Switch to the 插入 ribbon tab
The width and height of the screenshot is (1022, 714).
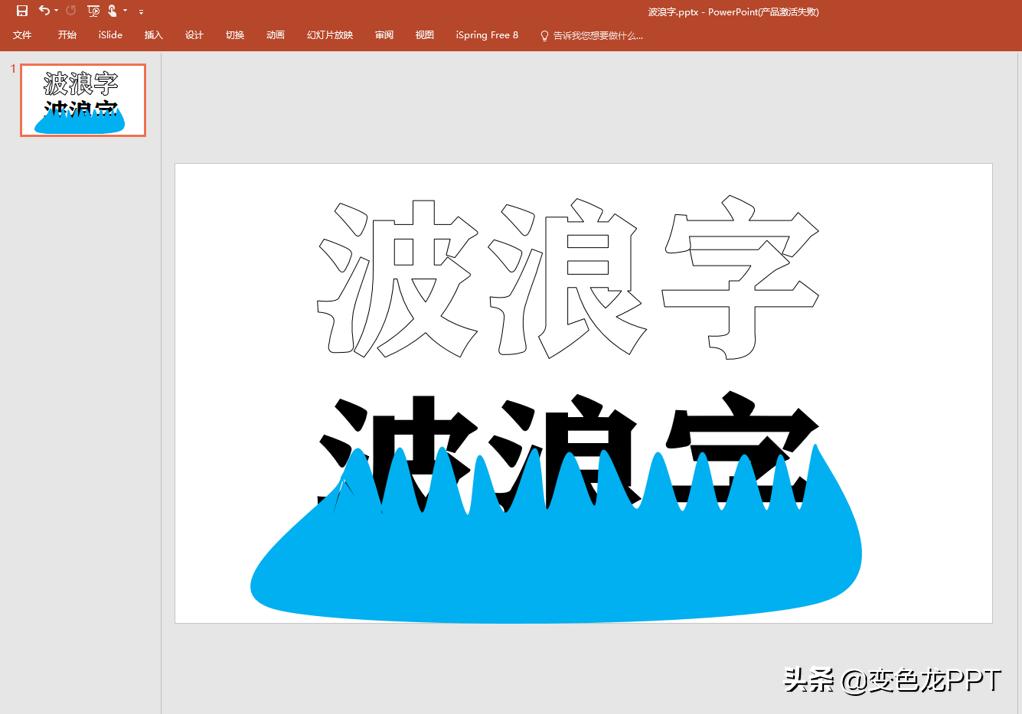pyautogui.click(x=152, y=35)
